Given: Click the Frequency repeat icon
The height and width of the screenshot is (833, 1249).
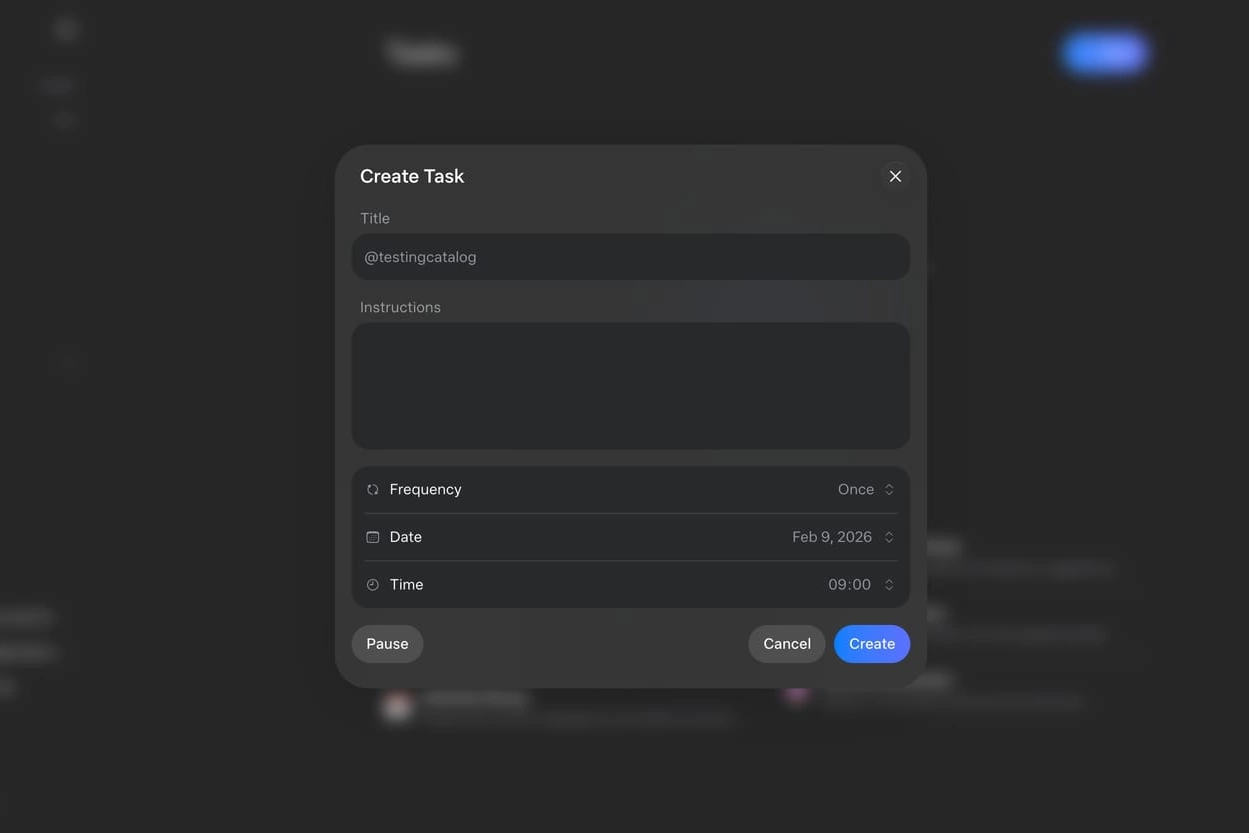Looking at the screenshot, I should tap(373, 490).
